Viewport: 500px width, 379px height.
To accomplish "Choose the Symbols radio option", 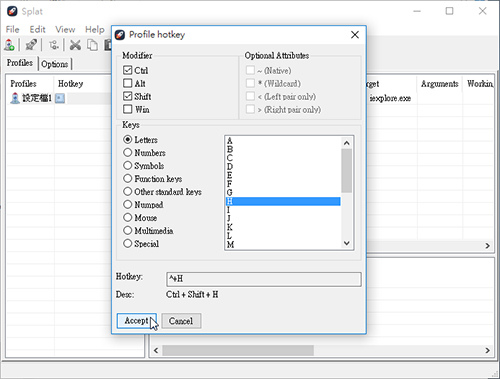I will (128, 165).
